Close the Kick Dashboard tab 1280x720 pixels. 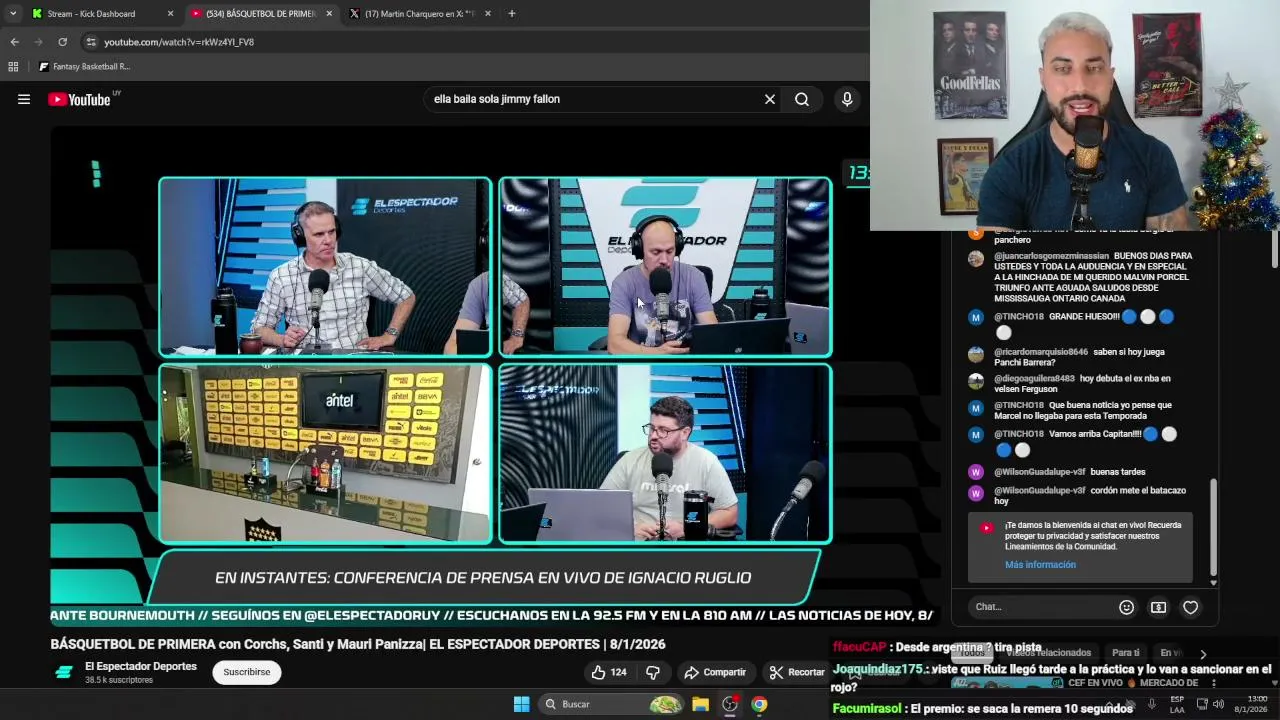pos(170,14)
